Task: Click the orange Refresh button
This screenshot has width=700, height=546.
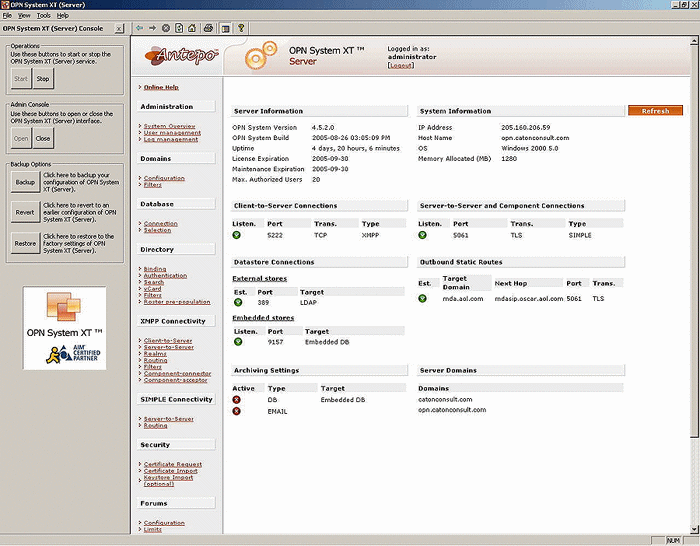Action: (655, 111)
